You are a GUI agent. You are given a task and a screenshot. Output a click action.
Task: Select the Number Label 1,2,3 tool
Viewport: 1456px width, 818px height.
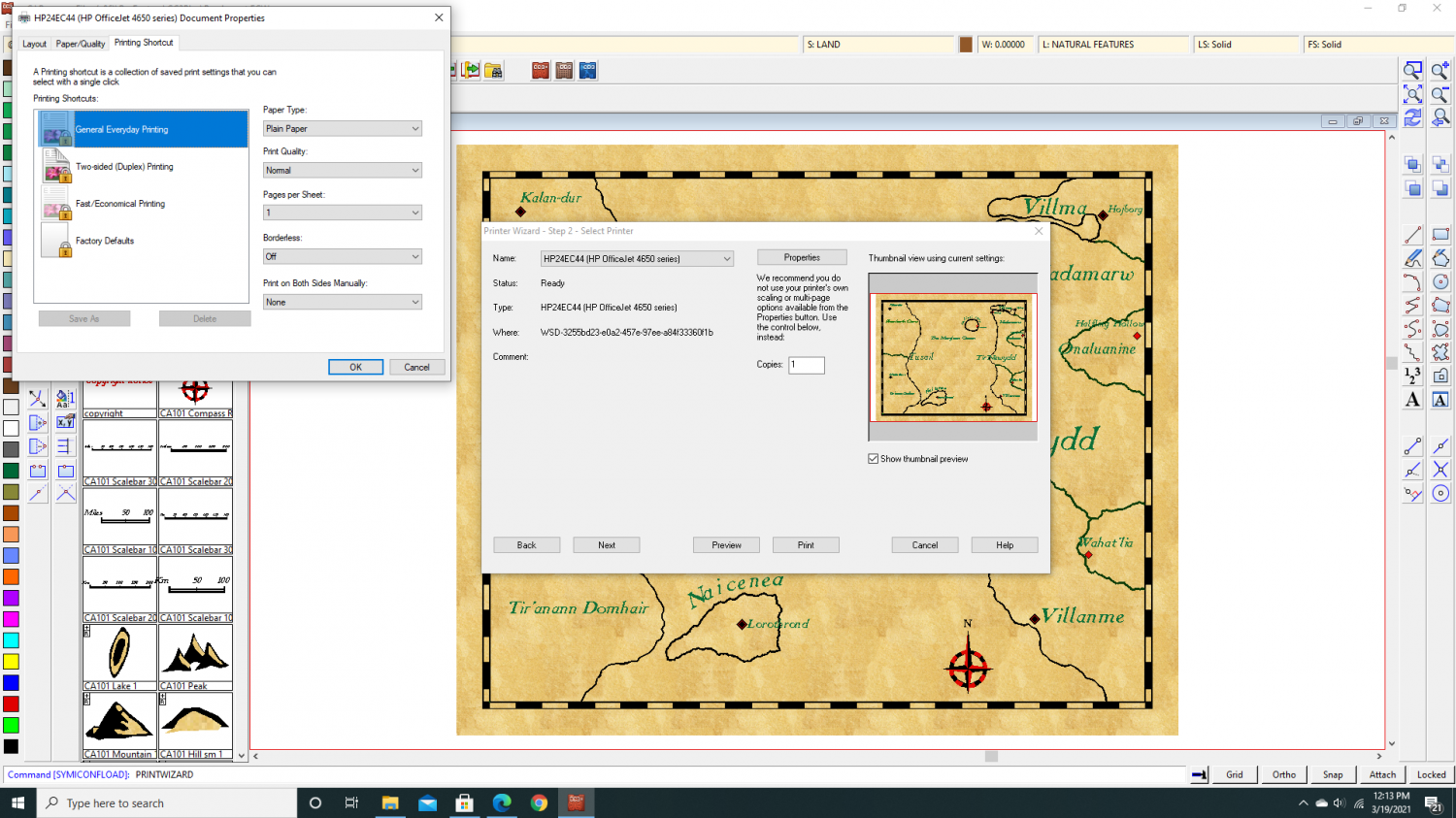[1413, 376]
